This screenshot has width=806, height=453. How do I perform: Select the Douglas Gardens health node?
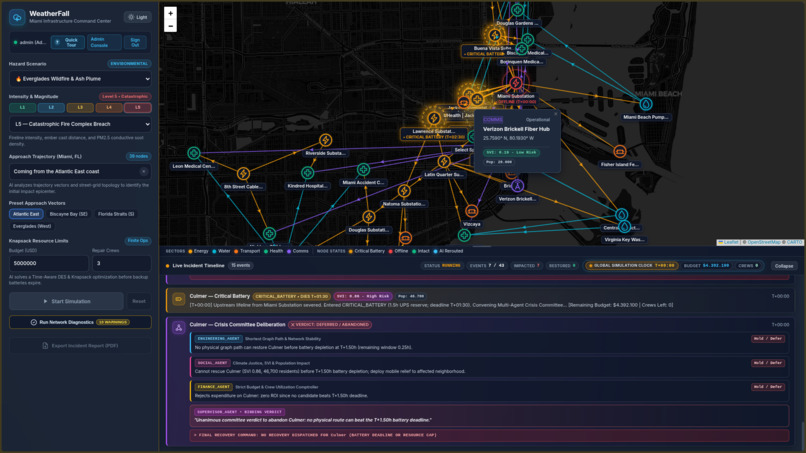pyautogui.click(x=518, y=10)
